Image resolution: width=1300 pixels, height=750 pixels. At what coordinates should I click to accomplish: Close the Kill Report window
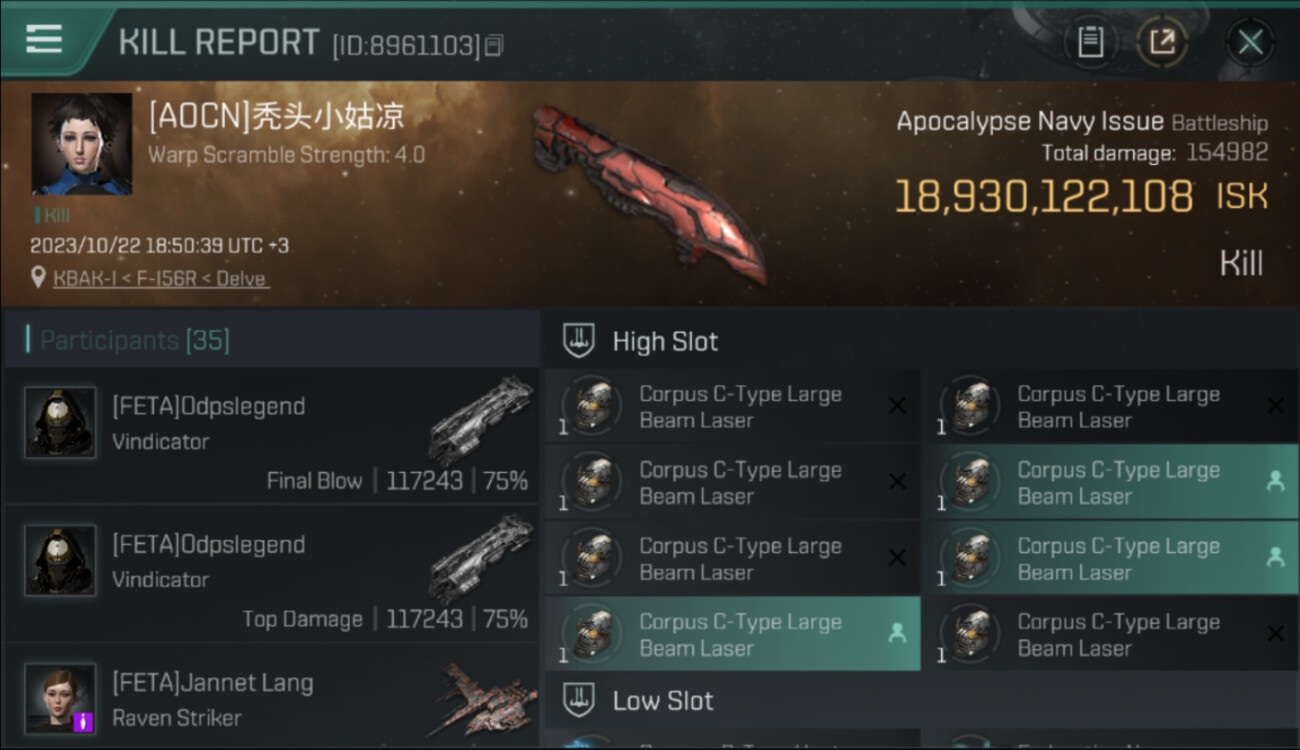[1250, 42]
